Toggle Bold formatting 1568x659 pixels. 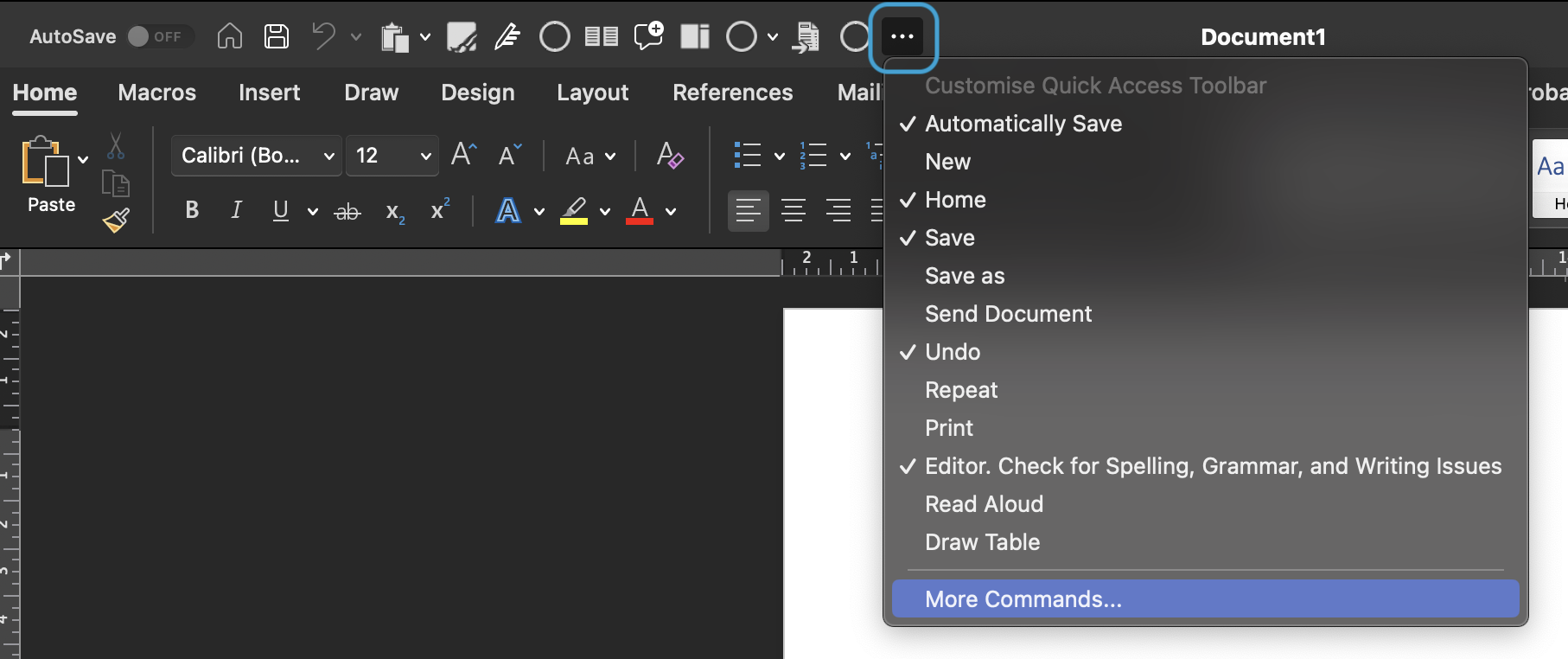192,210
